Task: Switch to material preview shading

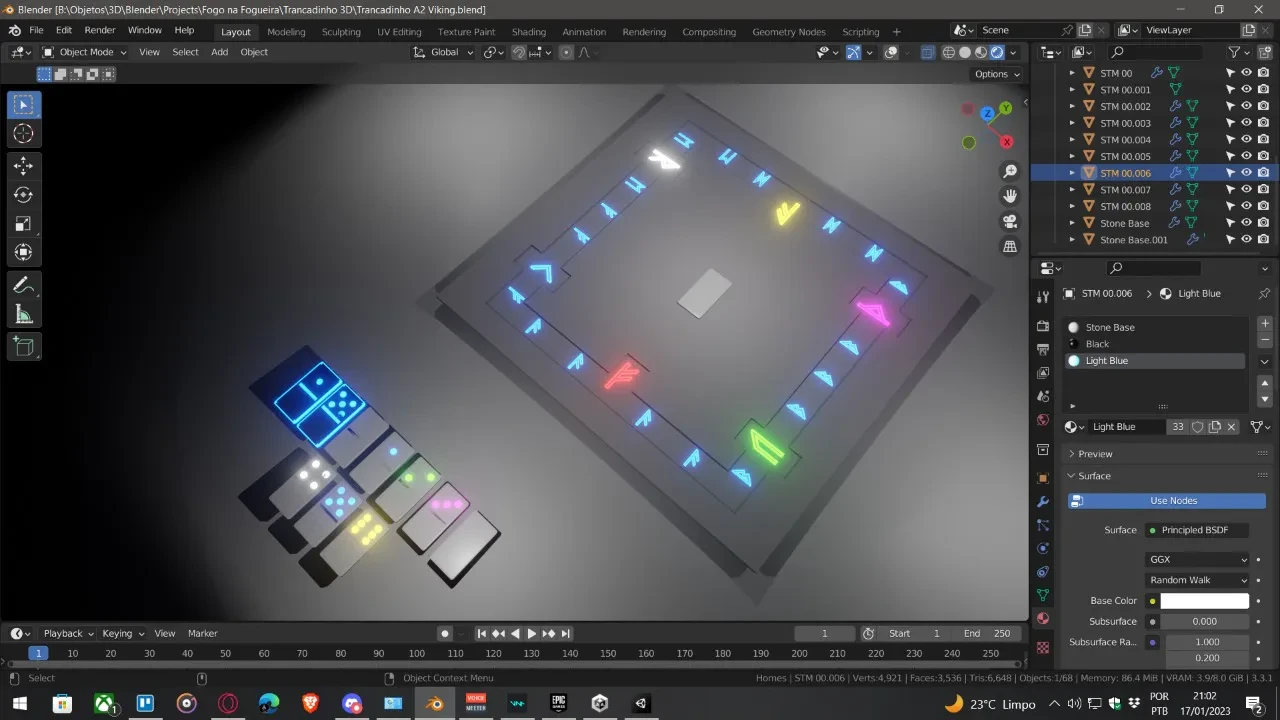Action: 981,52
